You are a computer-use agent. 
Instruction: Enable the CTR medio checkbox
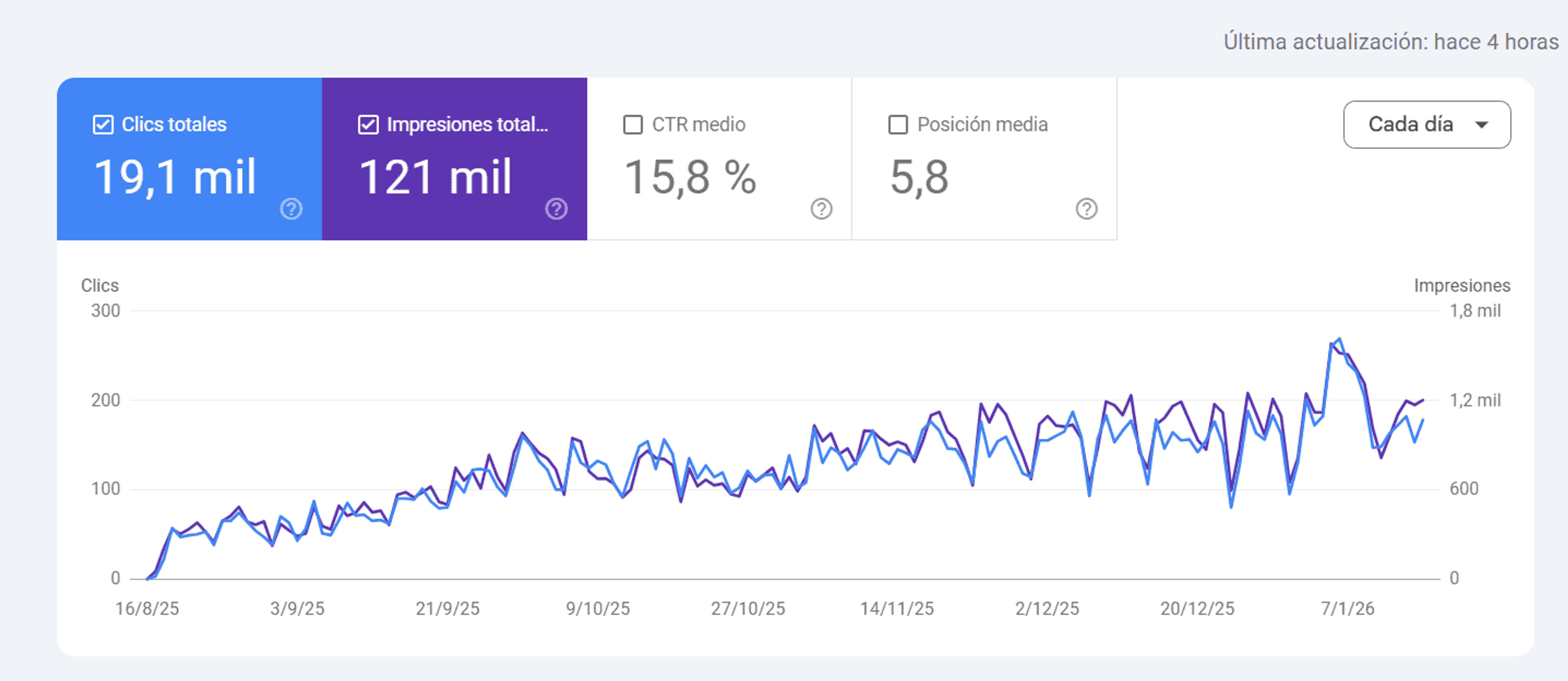pos(633,125)
